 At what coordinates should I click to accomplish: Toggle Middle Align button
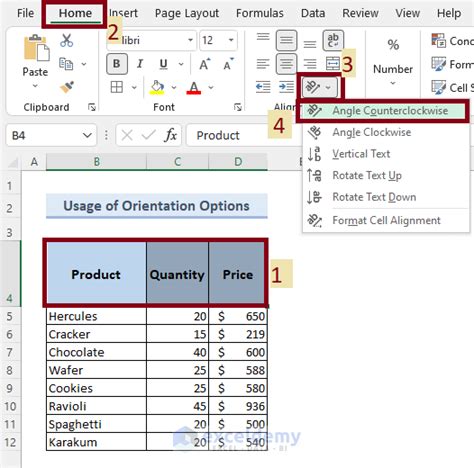coord(286,40)
